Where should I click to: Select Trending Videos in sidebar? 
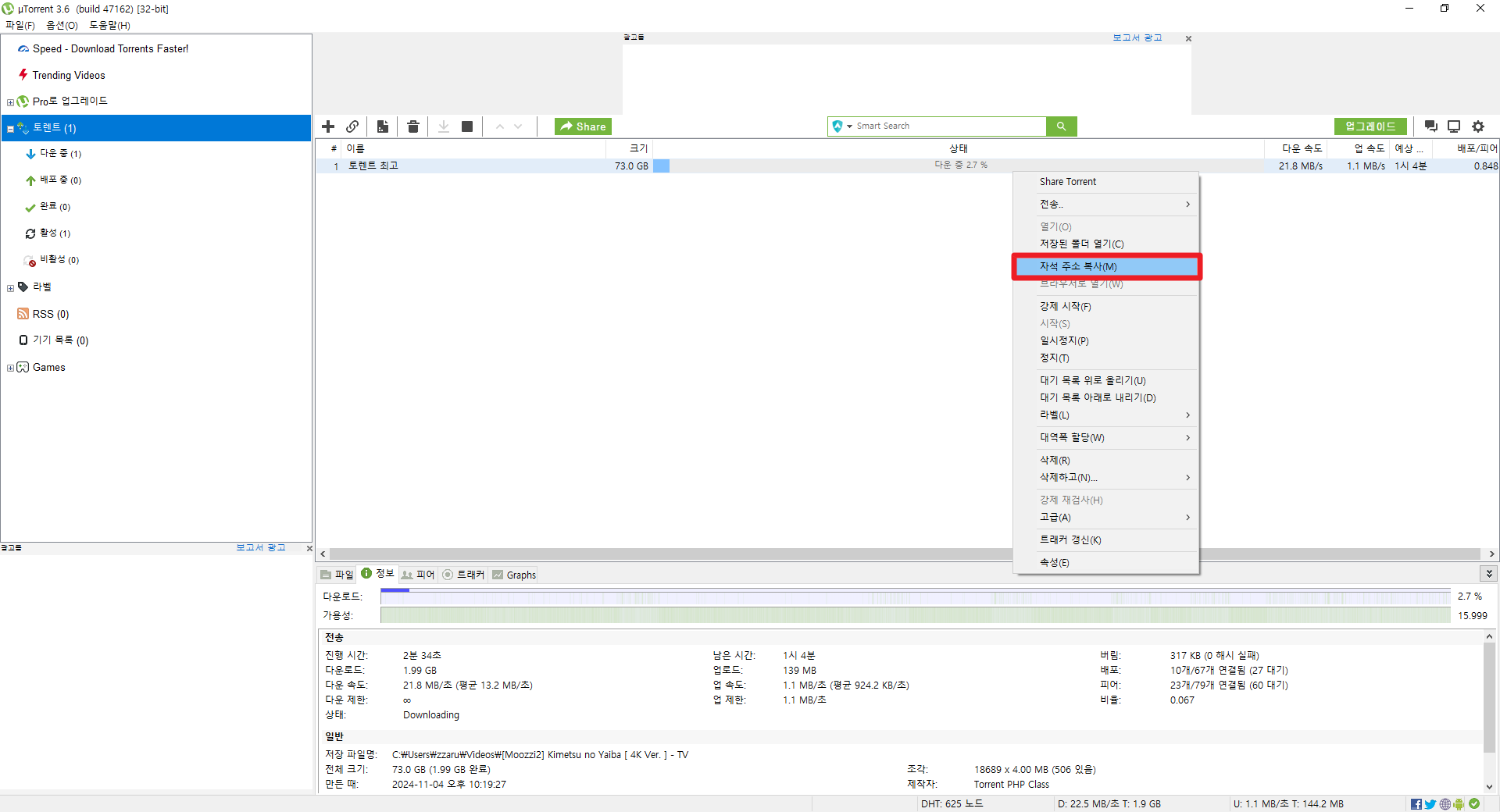pyautogui.click(x=62, y=75)
